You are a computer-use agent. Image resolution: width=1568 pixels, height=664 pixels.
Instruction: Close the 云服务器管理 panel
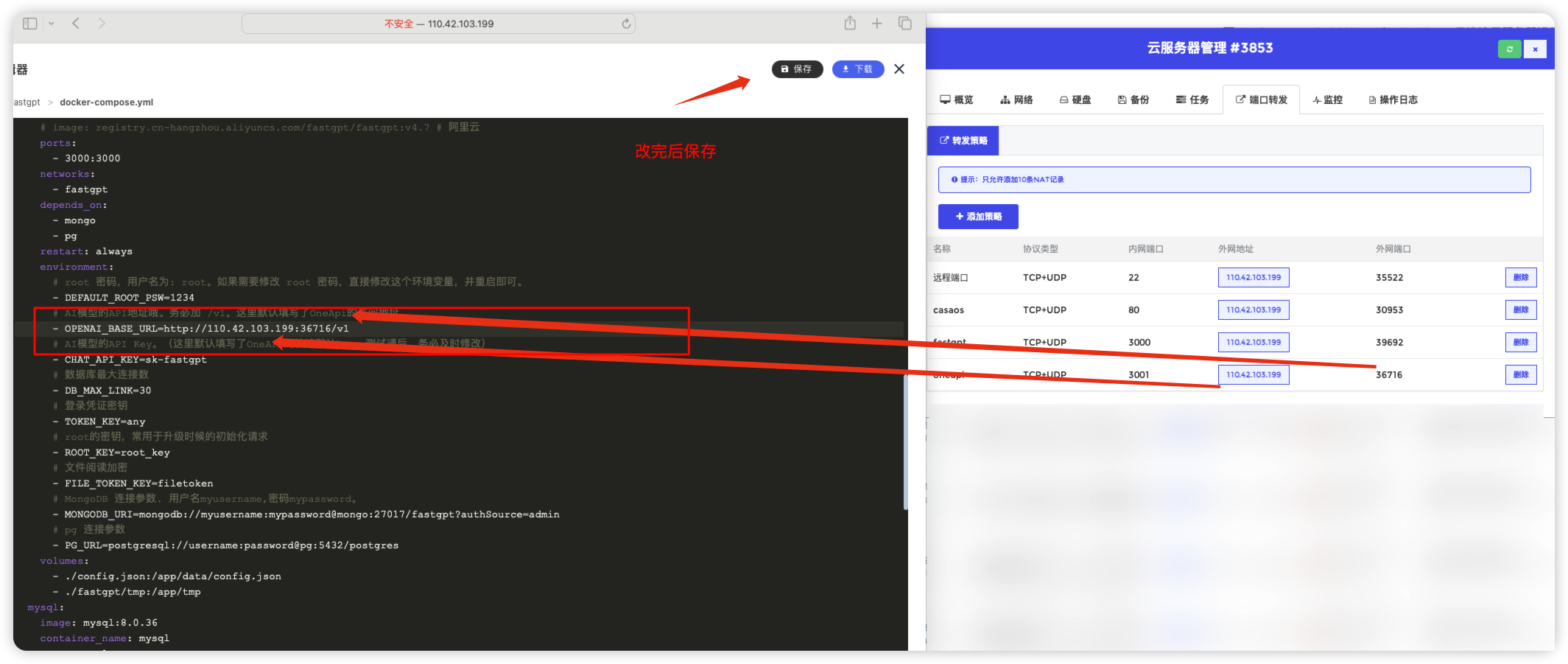click(x=1535, y=49)
